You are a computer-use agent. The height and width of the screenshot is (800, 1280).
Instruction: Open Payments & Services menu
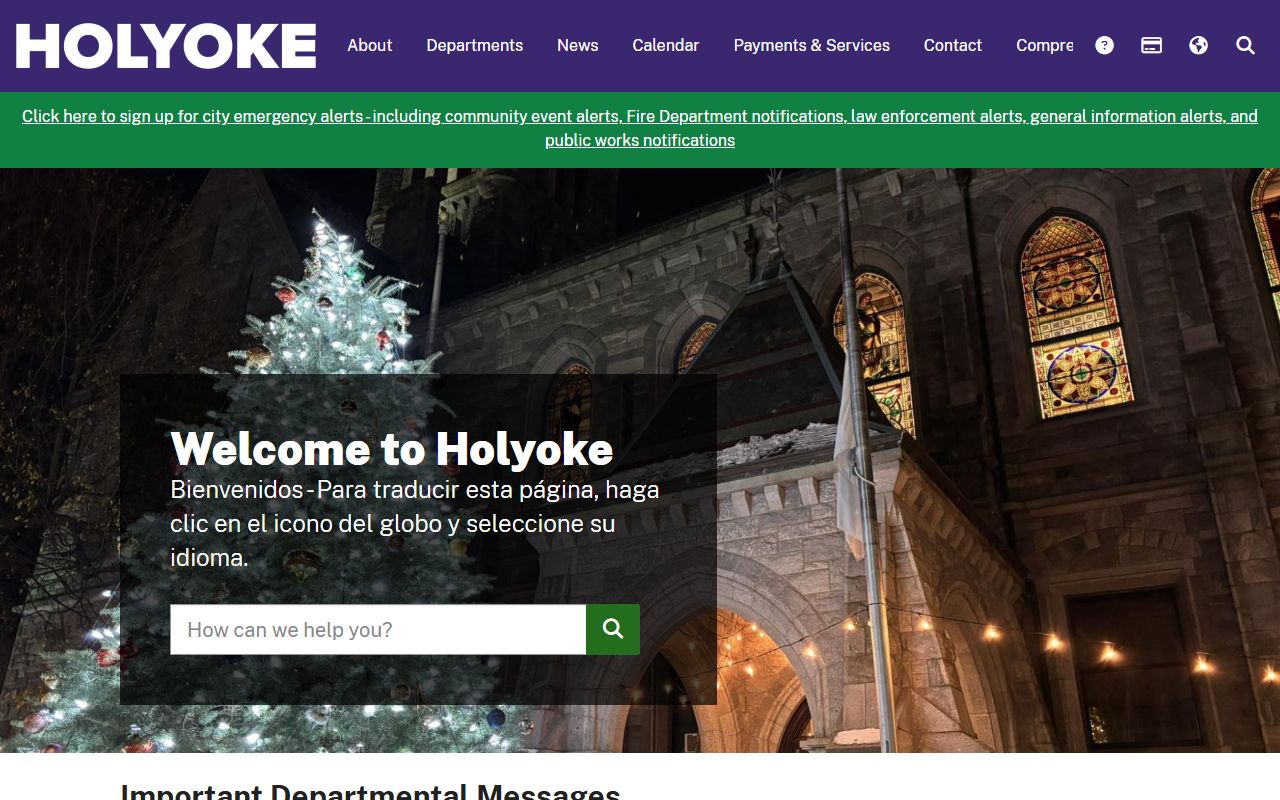point(811,45)
